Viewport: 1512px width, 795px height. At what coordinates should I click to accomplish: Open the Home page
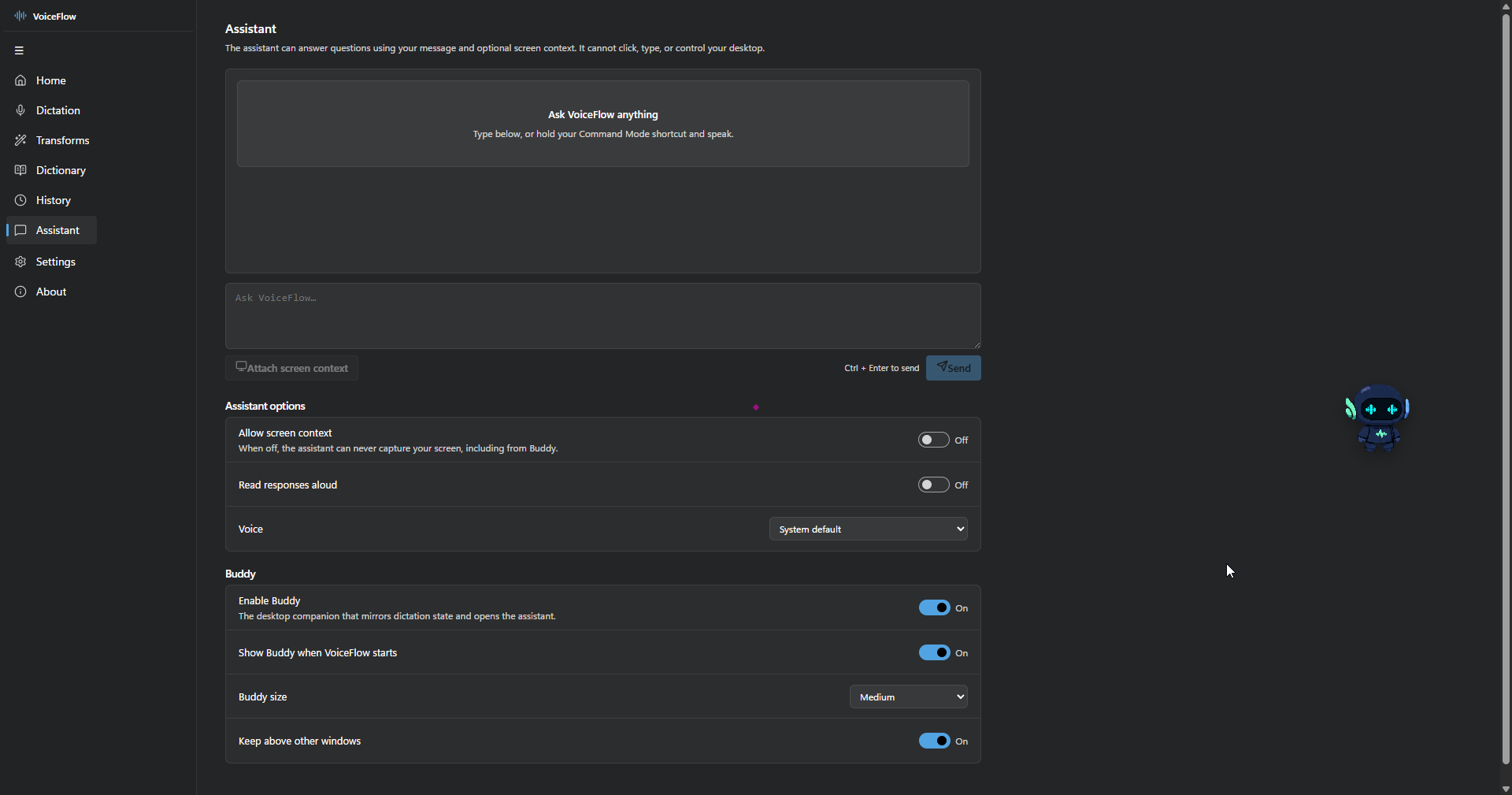(x=51, y=80)
